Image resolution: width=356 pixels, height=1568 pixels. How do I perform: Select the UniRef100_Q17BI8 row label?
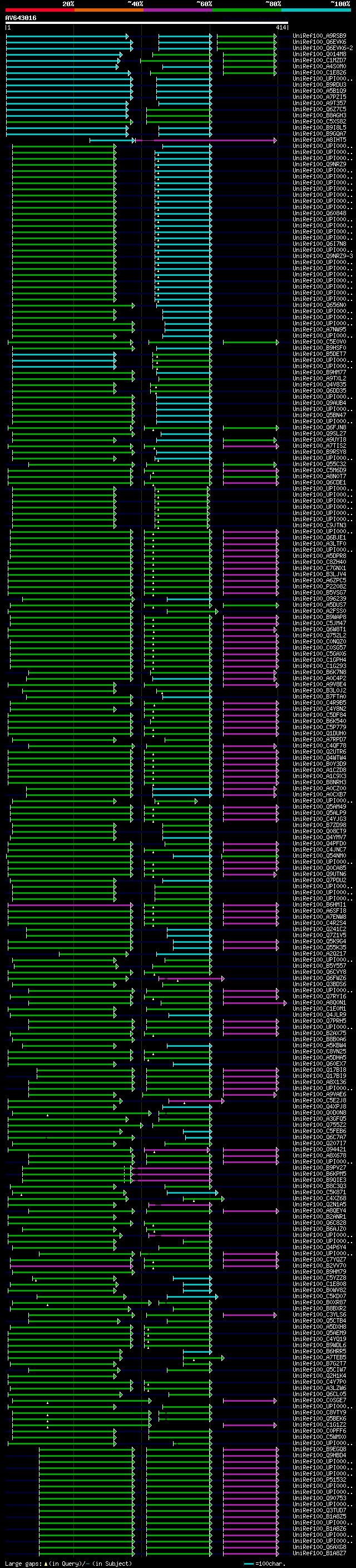pos(319,1070)
